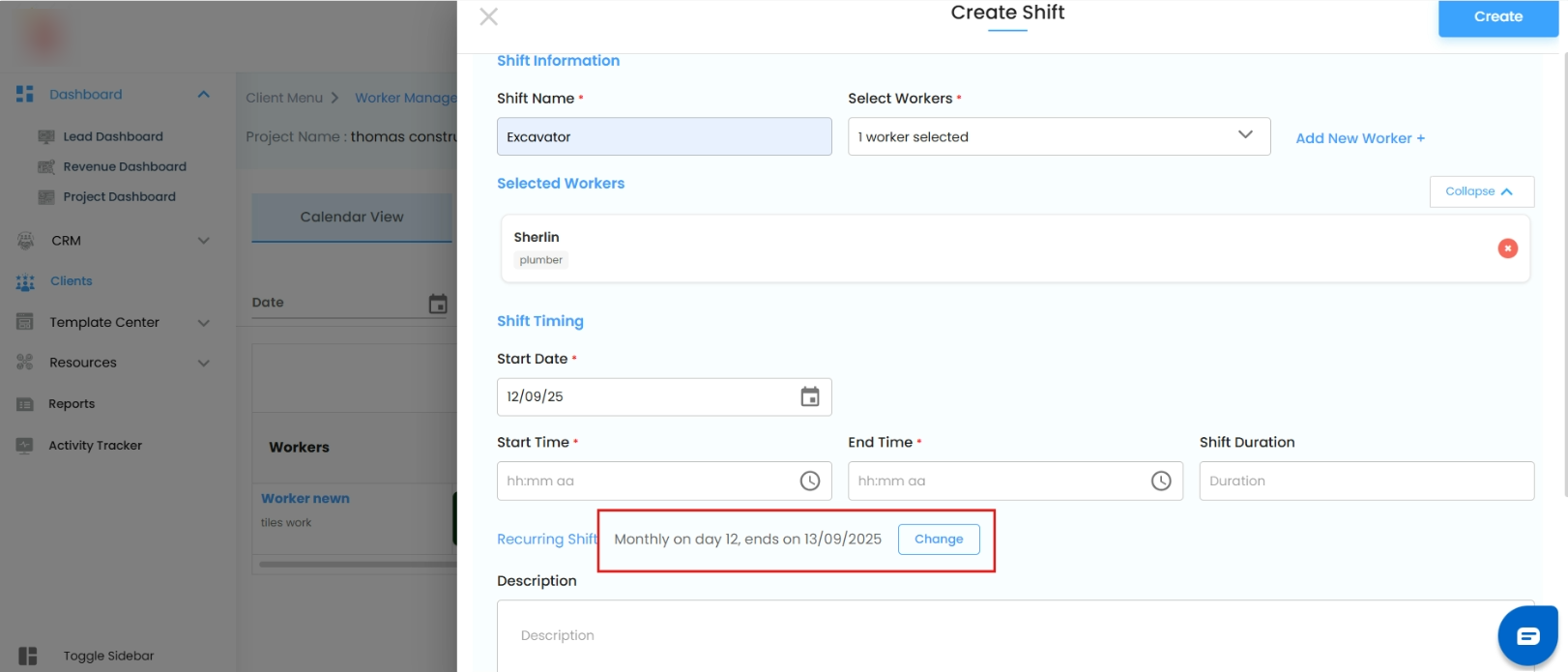The image size is (1568, 672).
Task: Open the Start Time clock picker
Action: [x=810, y=481]
